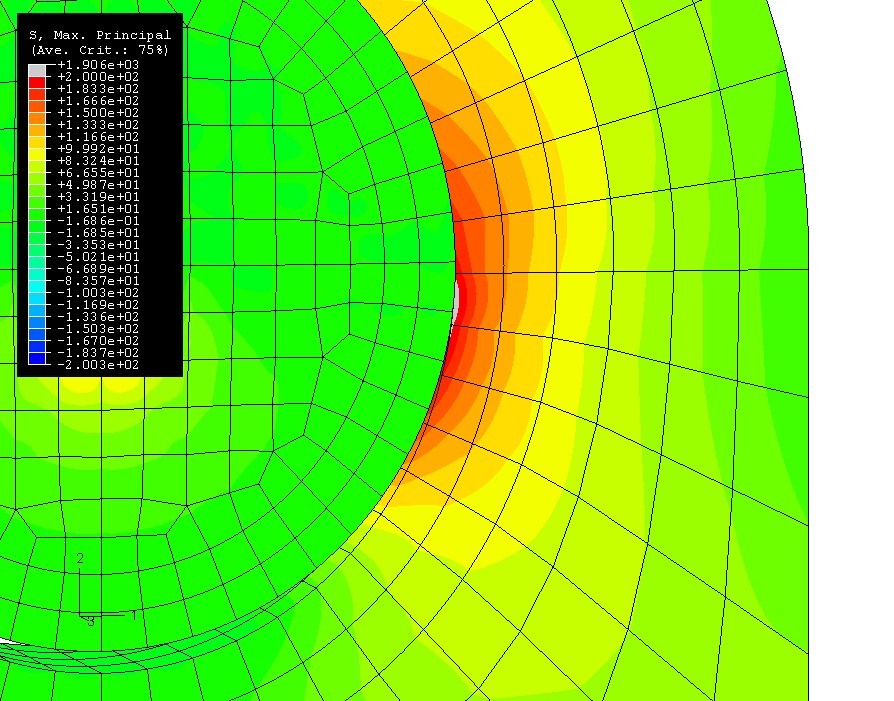Pick the yellow +9.992e+01 legend color
The height and width of the screenshot is (701, 894).
(37, 154)
